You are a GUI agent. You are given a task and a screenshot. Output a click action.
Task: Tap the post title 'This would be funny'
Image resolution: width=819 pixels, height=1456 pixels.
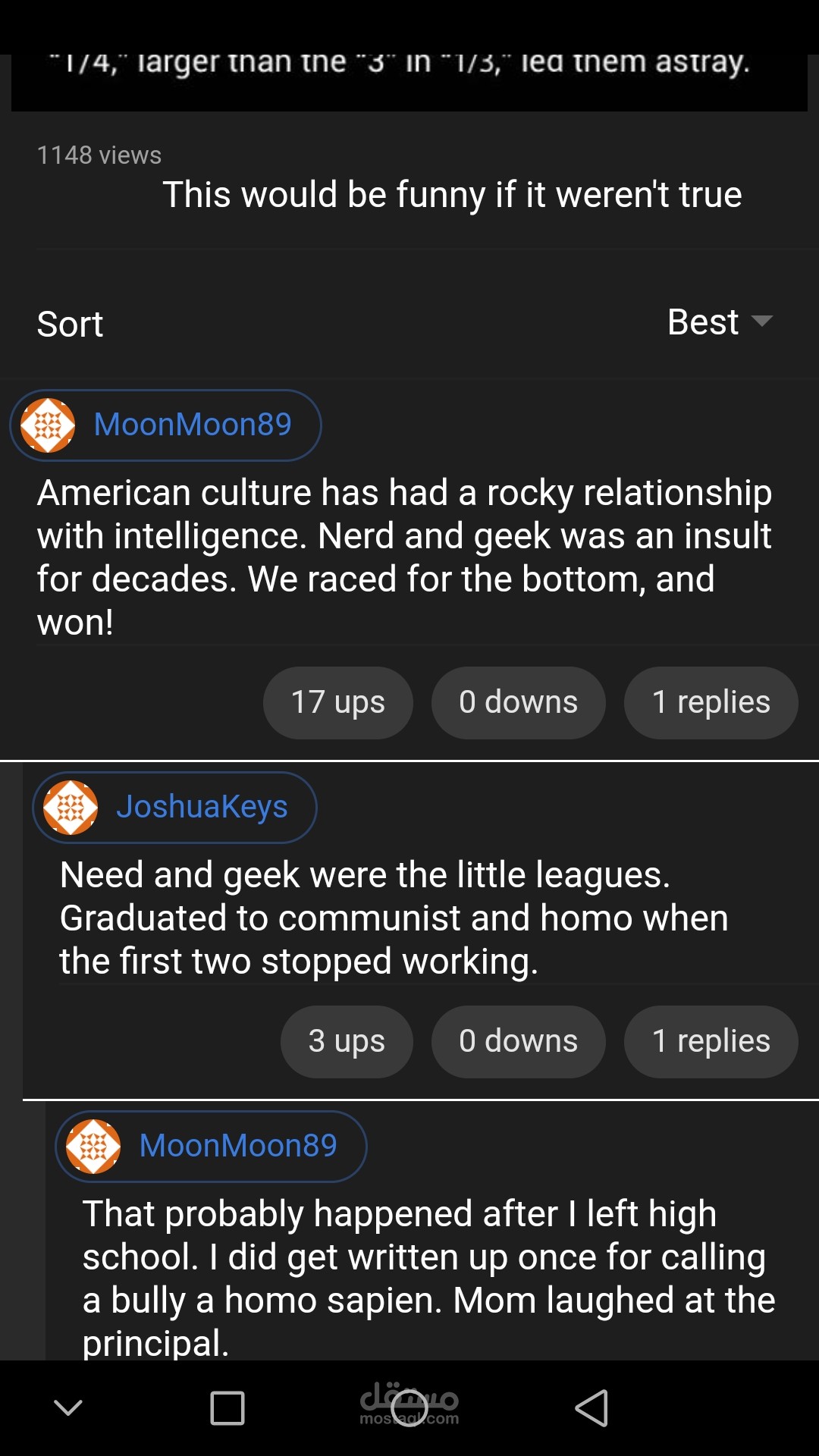click(x=452, y=195)
